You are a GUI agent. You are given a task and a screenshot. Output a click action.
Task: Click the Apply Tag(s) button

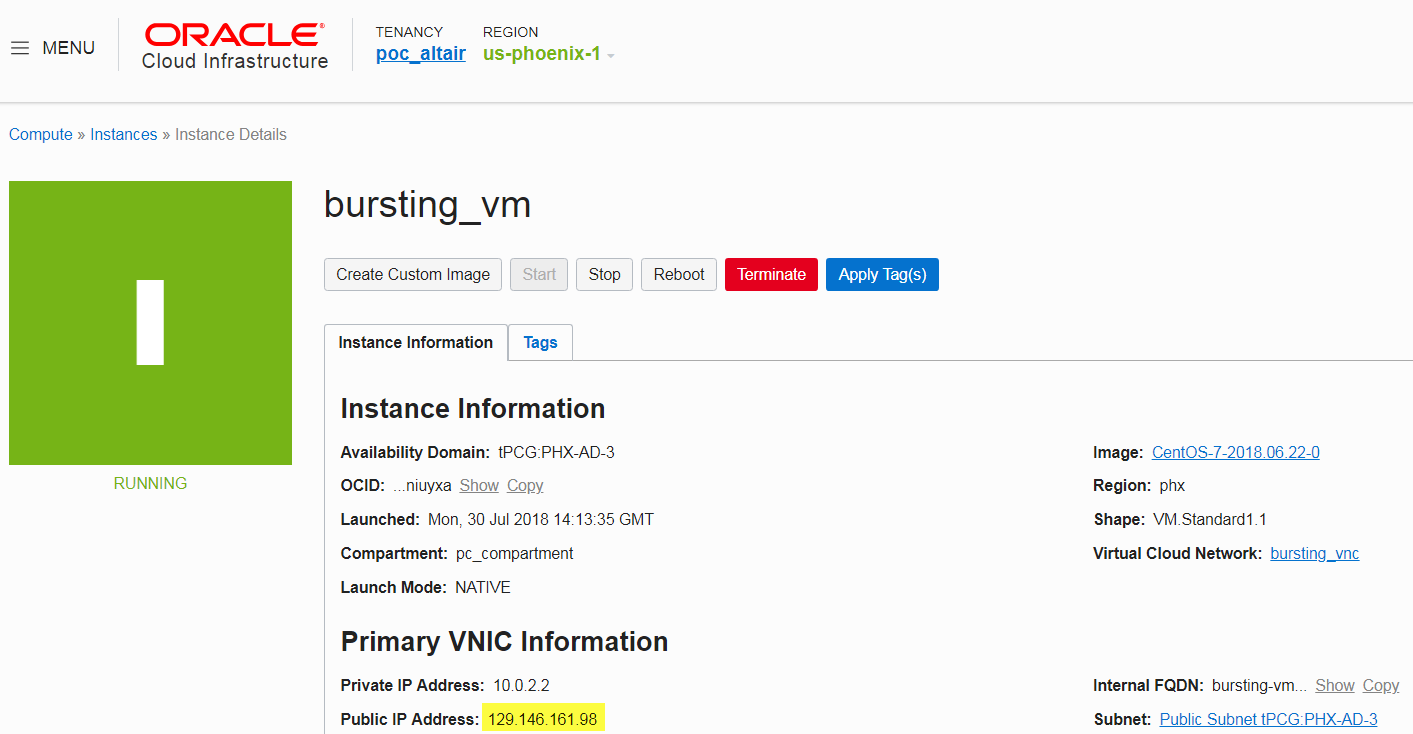(882, 274)
